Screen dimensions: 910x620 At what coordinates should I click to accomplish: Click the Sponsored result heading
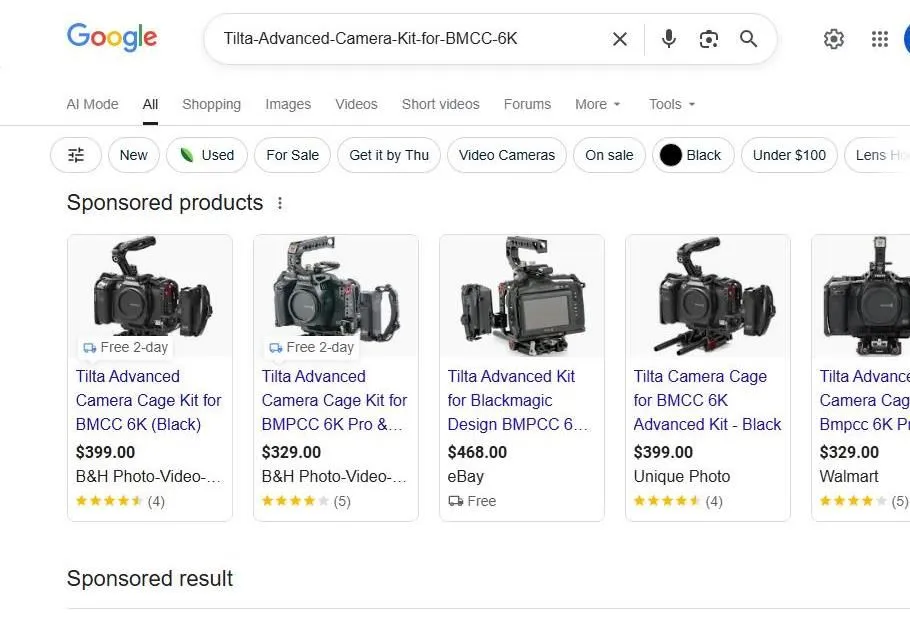[150, 579]
